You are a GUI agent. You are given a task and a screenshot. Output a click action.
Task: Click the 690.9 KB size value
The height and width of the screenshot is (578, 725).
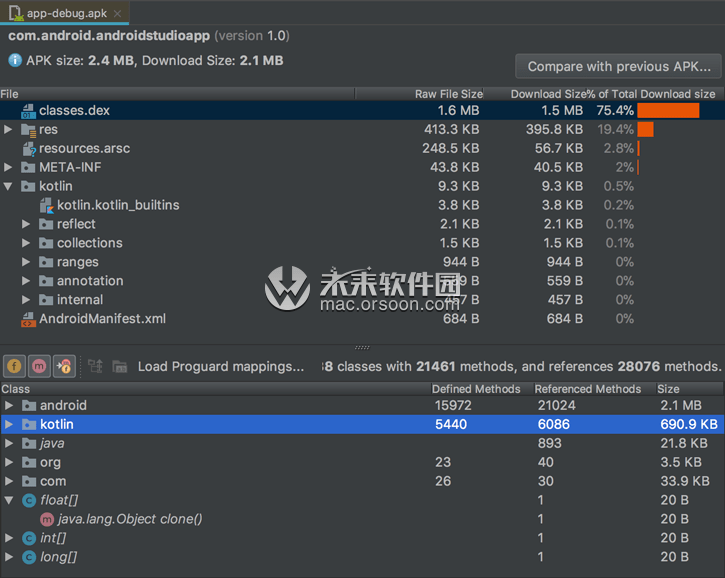689,424
